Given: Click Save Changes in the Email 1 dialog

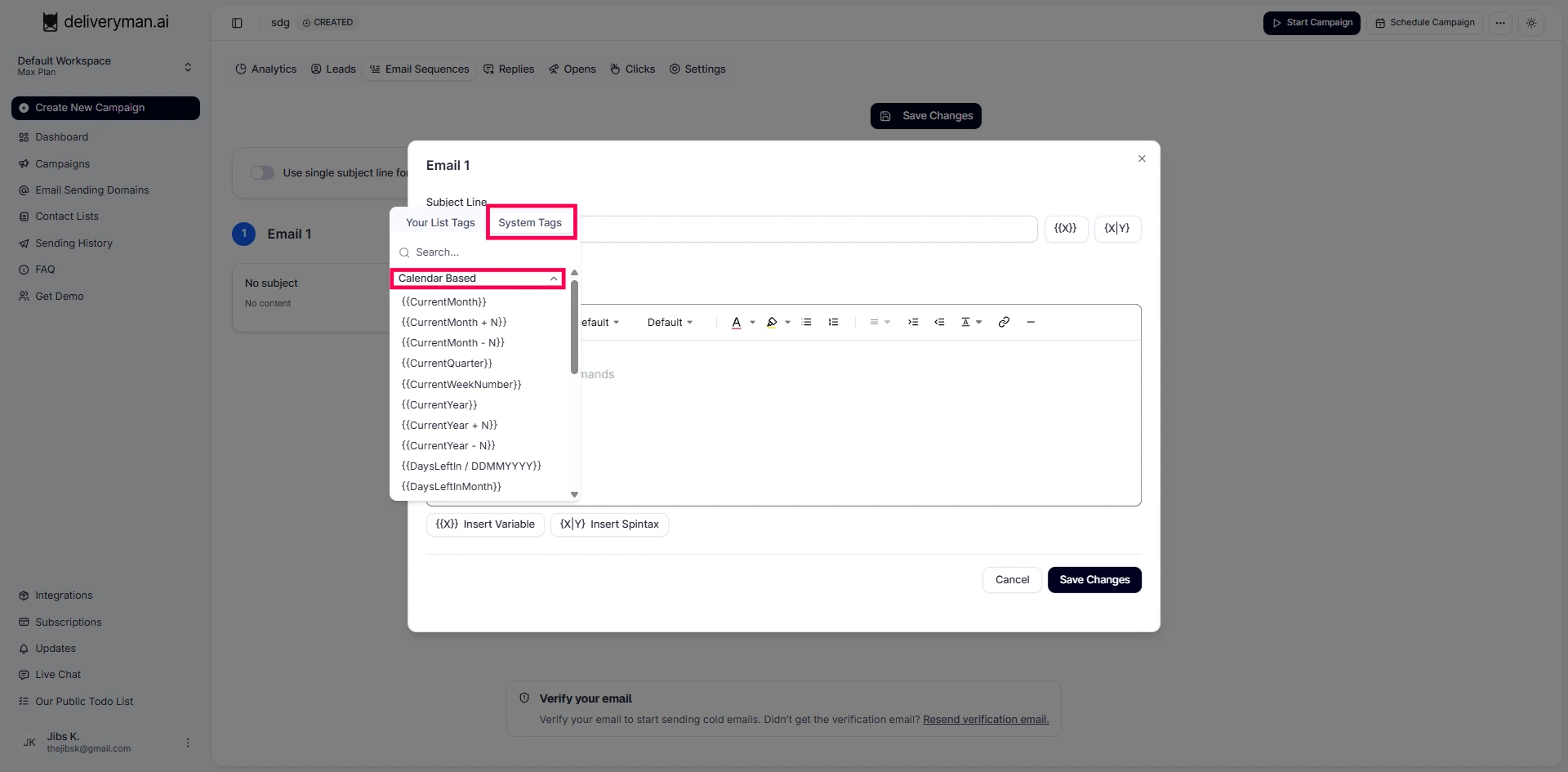Looking at the screenshot, I should coord(1094,580).
